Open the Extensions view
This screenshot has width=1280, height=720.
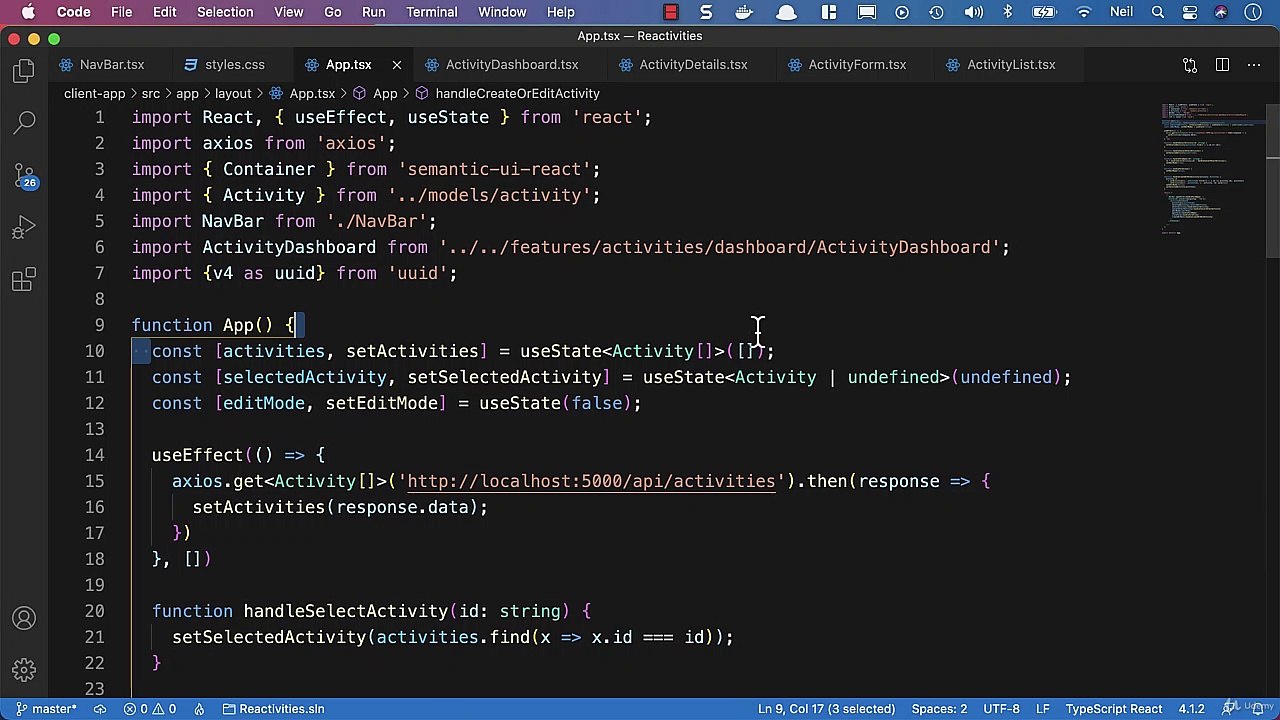(24, 281)
